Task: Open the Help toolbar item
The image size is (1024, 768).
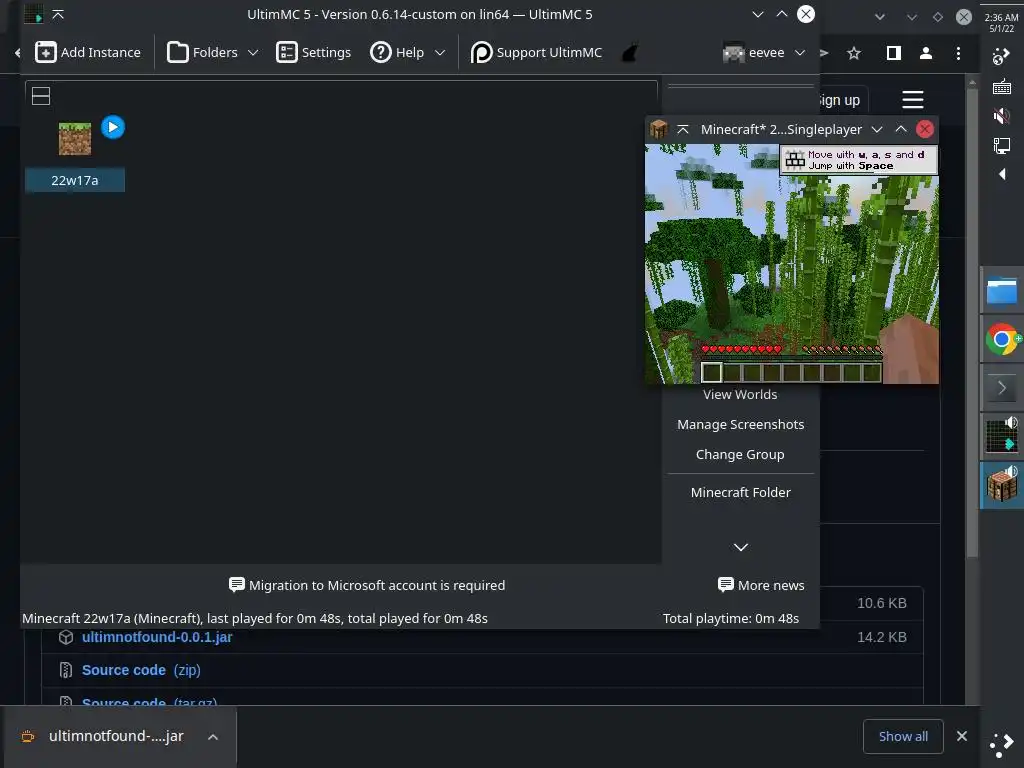Action: pos(397,52)
